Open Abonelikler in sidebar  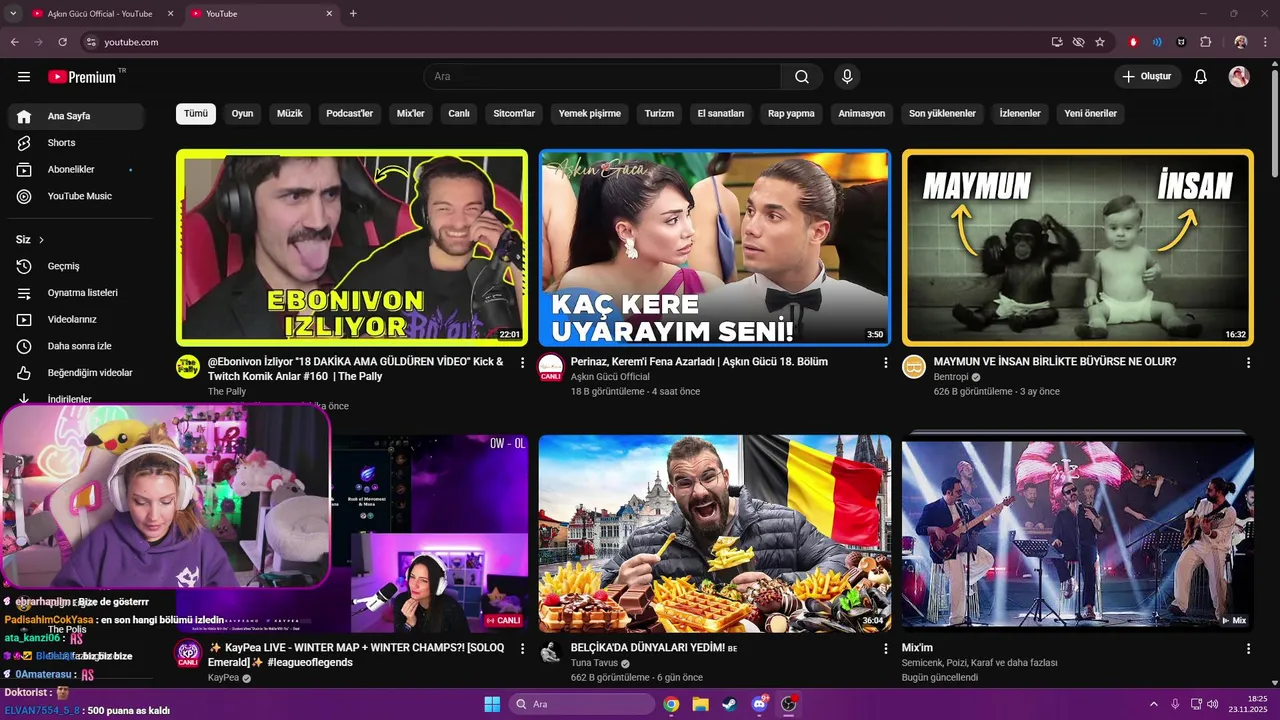coord(76,170)
